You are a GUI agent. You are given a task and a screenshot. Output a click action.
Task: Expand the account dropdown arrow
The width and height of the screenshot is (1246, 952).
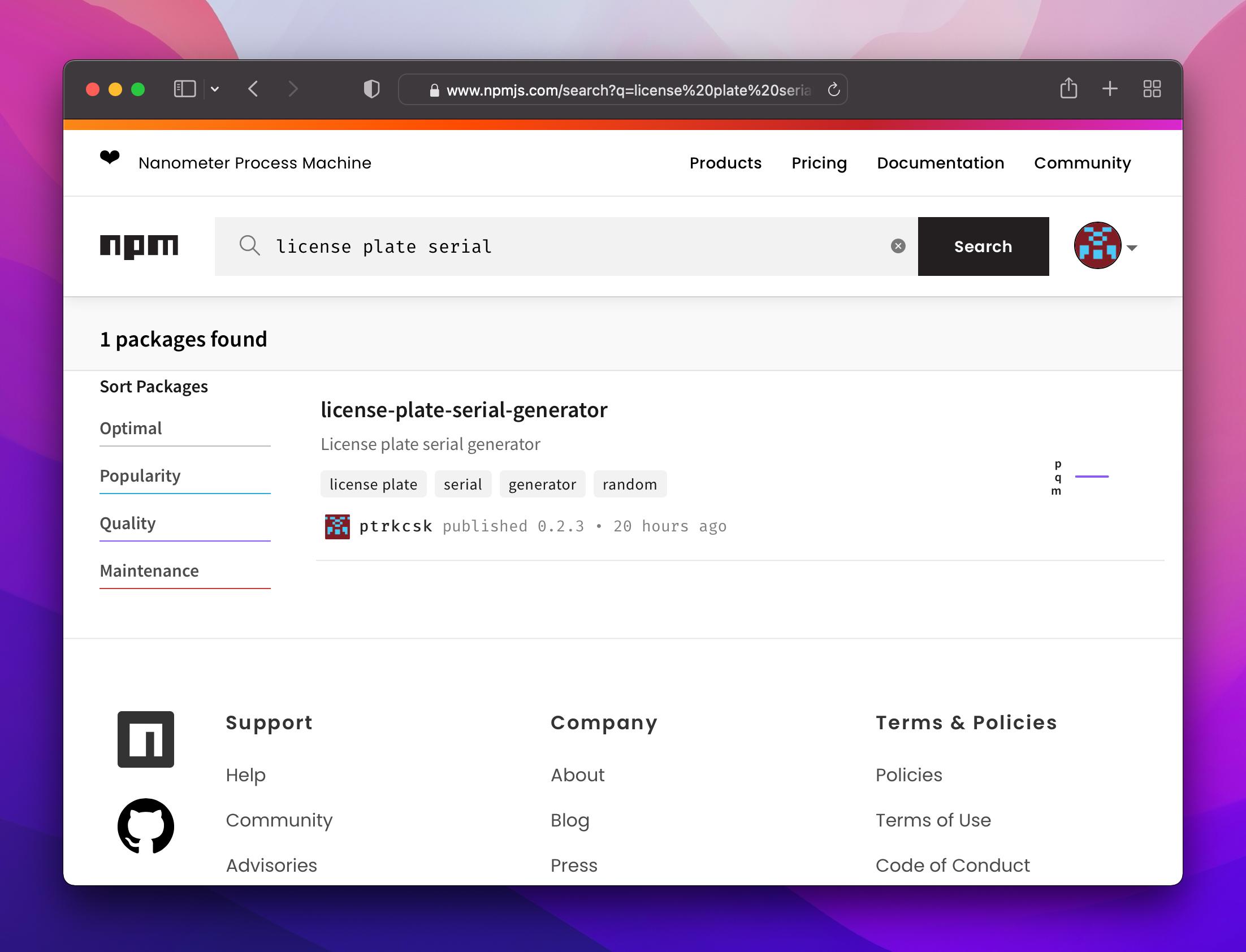tap(1132, 248)
